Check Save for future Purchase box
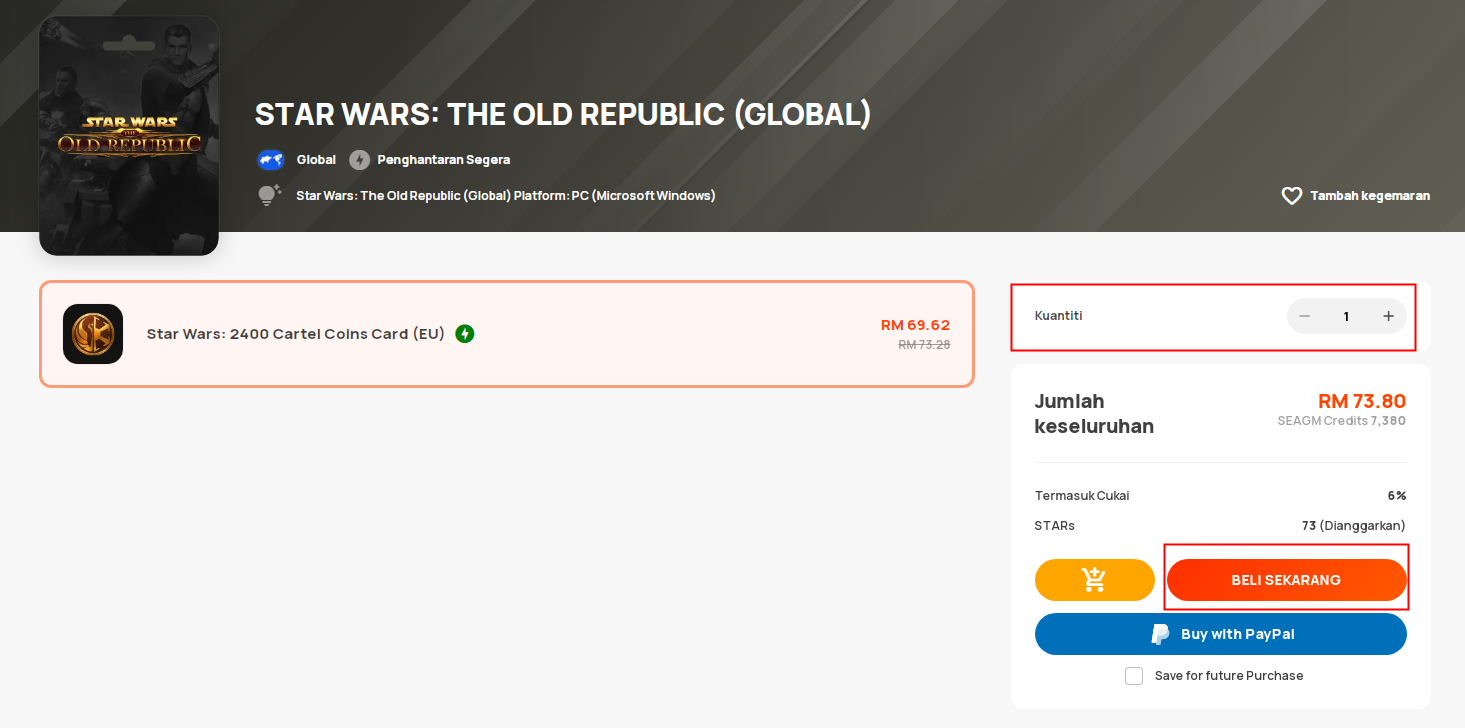 point(1134,676)
